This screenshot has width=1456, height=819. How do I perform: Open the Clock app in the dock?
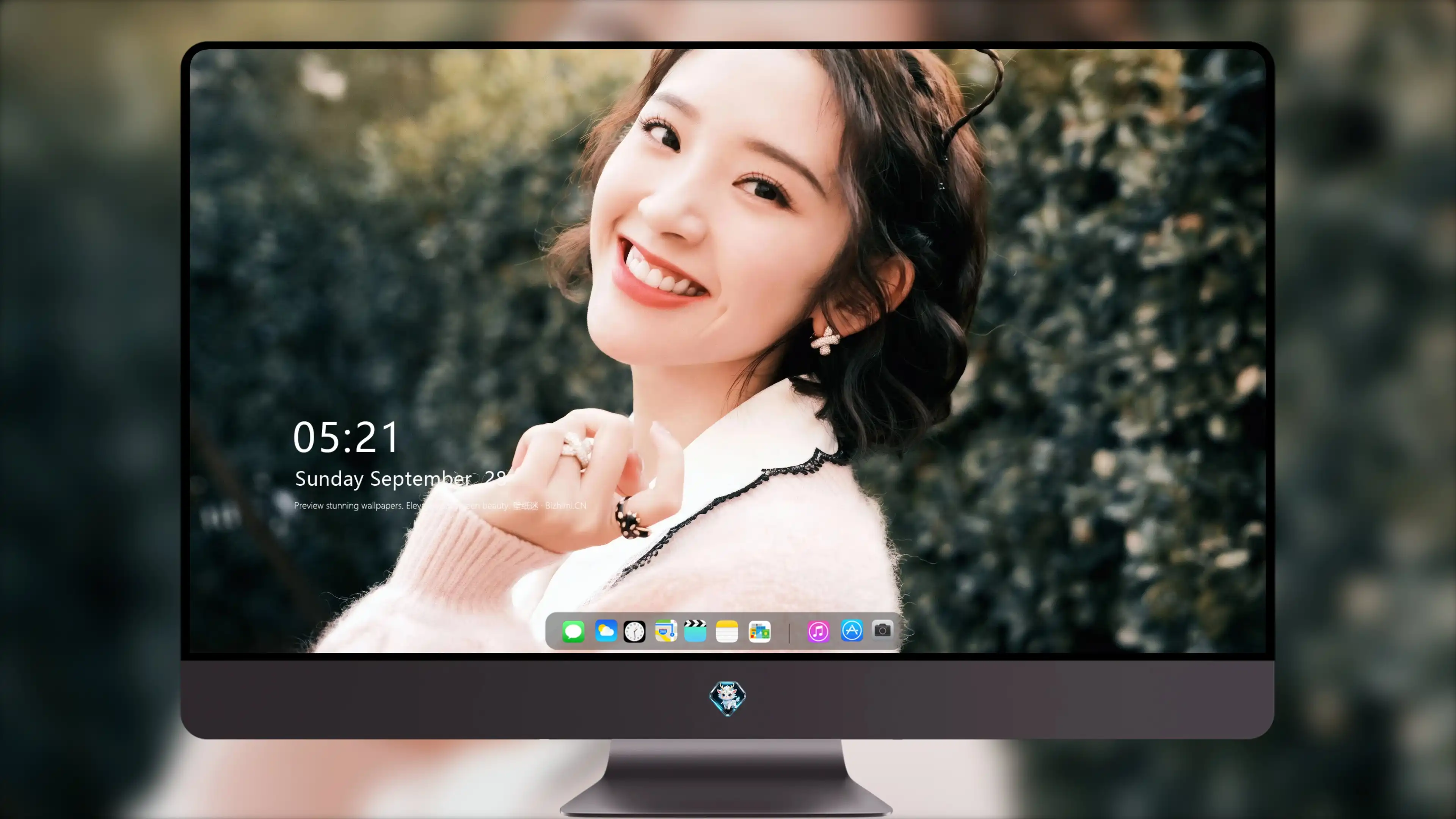[x=634, y=631]
